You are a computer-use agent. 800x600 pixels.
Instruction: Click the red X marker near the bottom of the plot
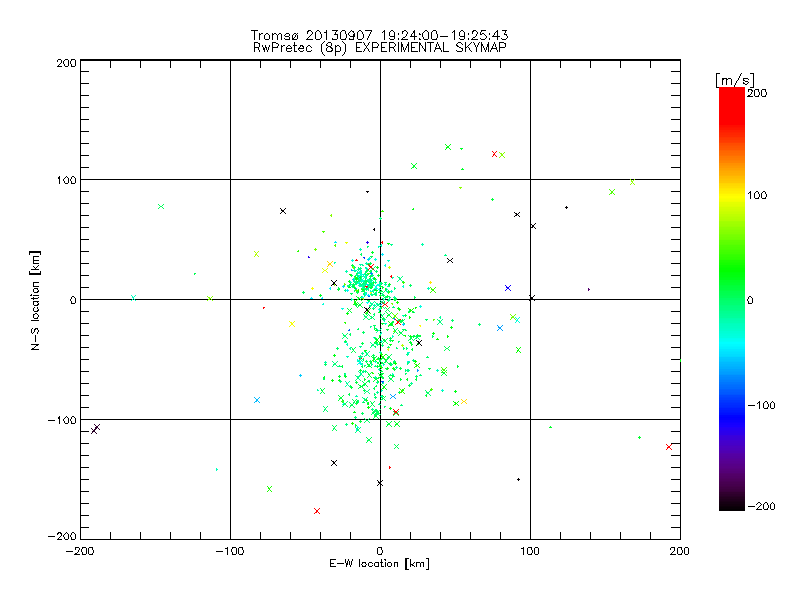317,511
